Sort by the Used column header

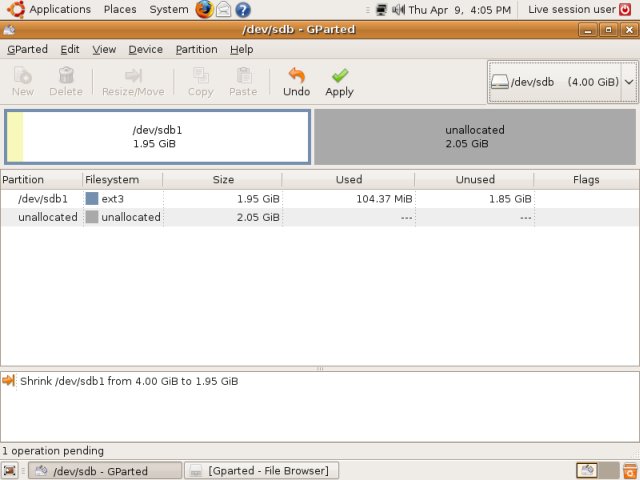pyautogui.click(x=348, y=180)
